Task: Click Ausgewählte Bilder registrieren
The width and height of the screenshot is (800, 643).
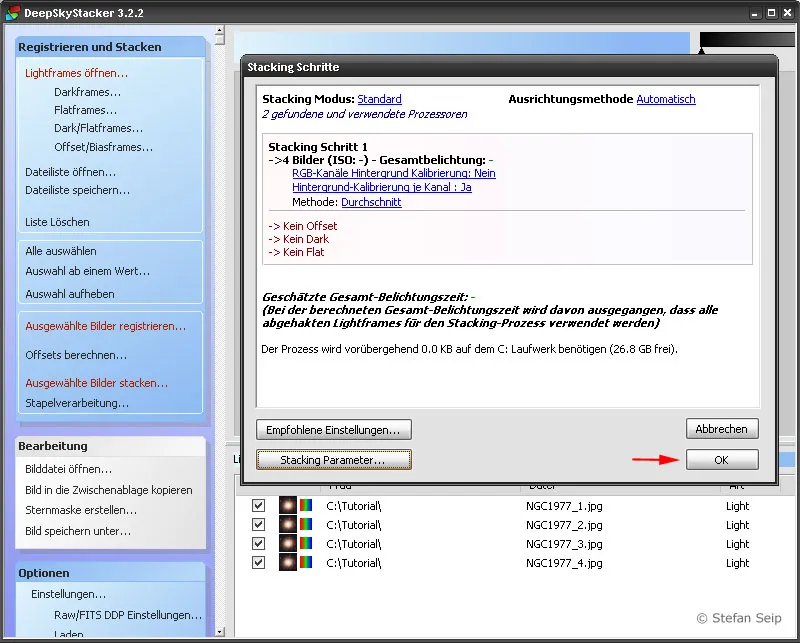Action: coord(106,326)
